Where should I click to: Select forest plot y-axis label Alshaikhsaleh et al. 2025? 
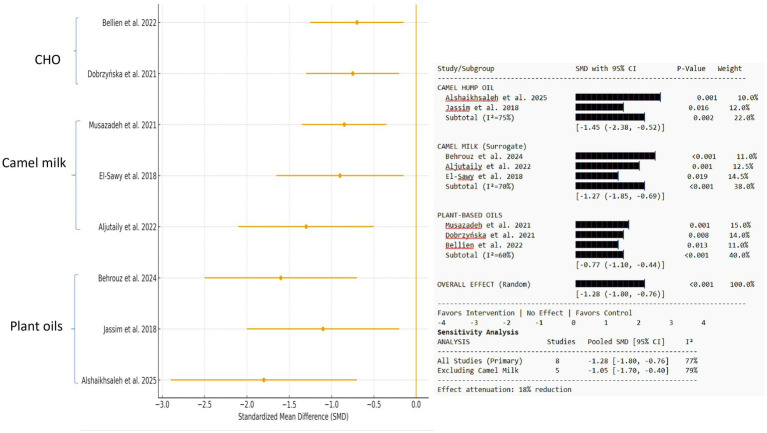point(119,381)
